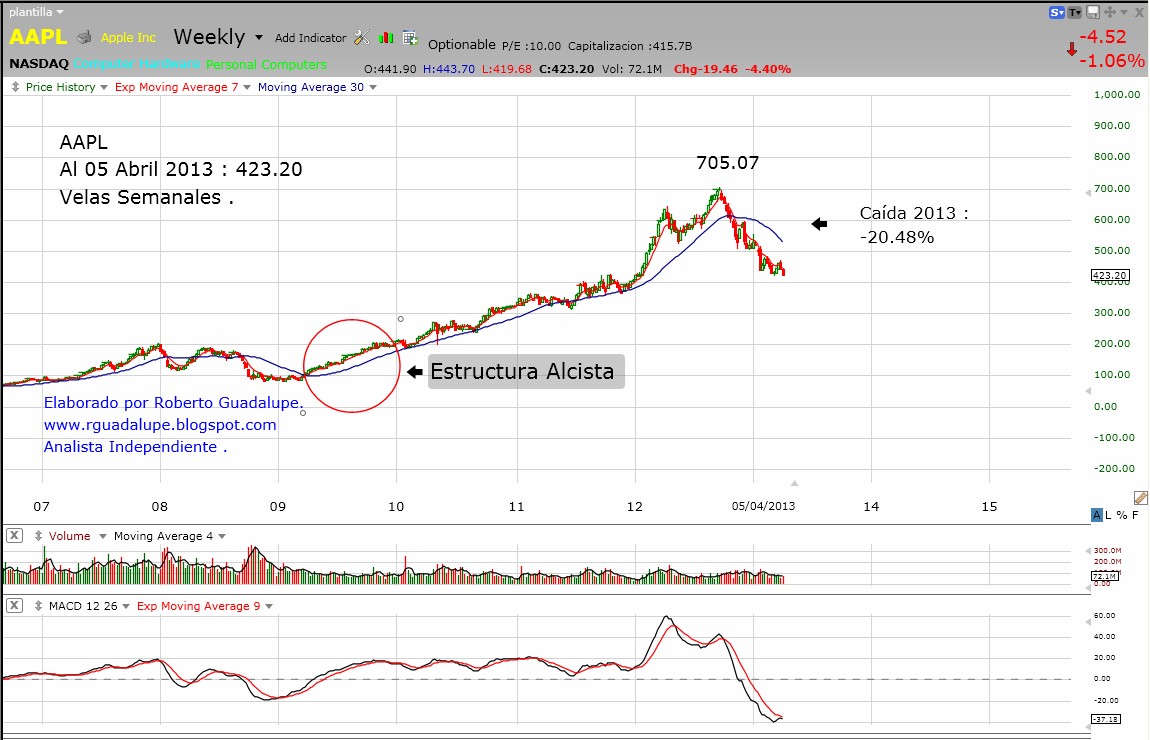The height and width of the screenshot is (740, 1150).
Task: Click the 705.07 peak price annotation
Action: pos(728,163)
